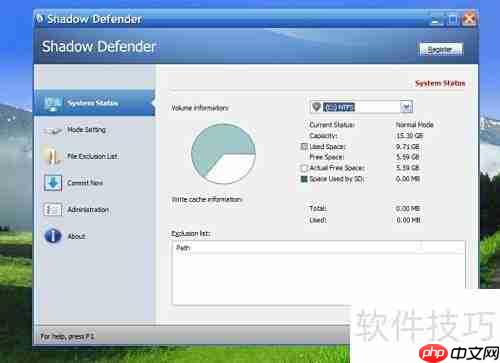
Task: Open the System Status page
Action: click(94, 103)
